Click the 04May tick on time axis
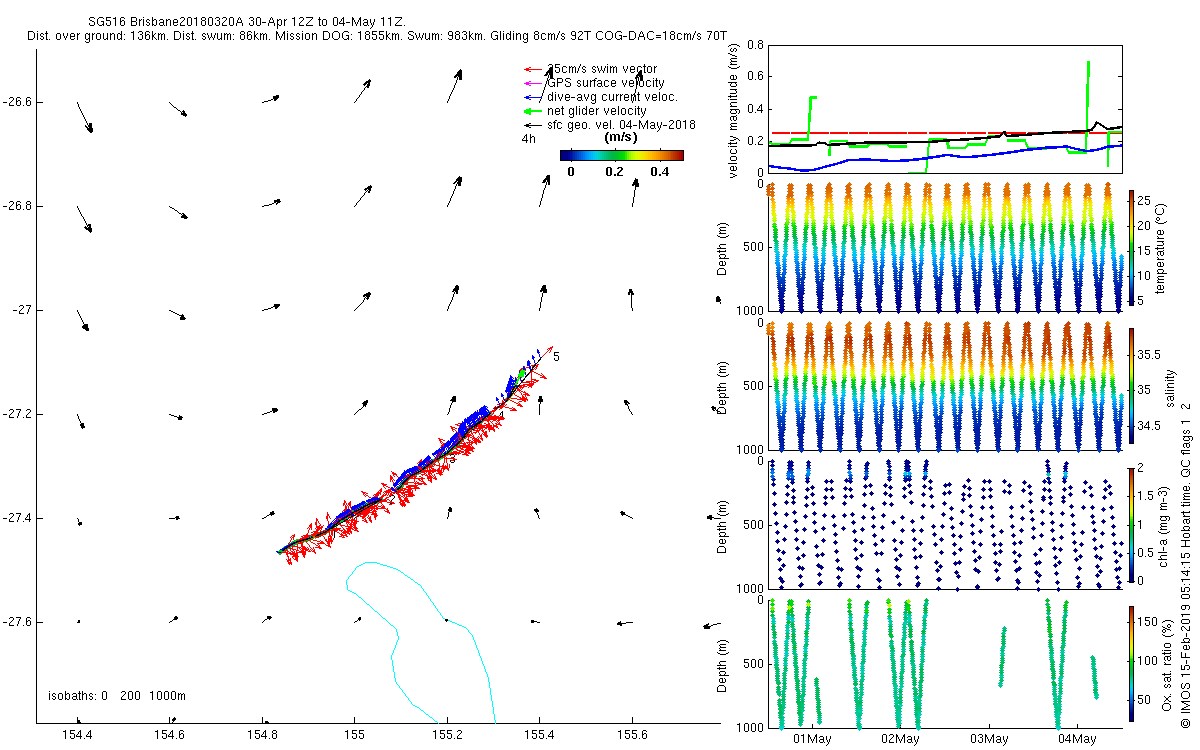The width and height of the screenshot is (1200, 750). (1077, 739)
